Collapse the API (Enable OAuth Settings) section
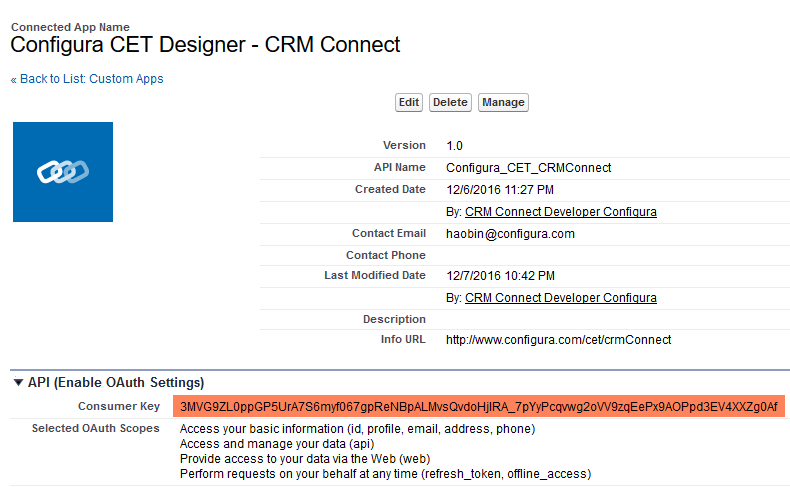Image resolution: width=790 pixels, height=487 pixels. [x=19, y=382]
